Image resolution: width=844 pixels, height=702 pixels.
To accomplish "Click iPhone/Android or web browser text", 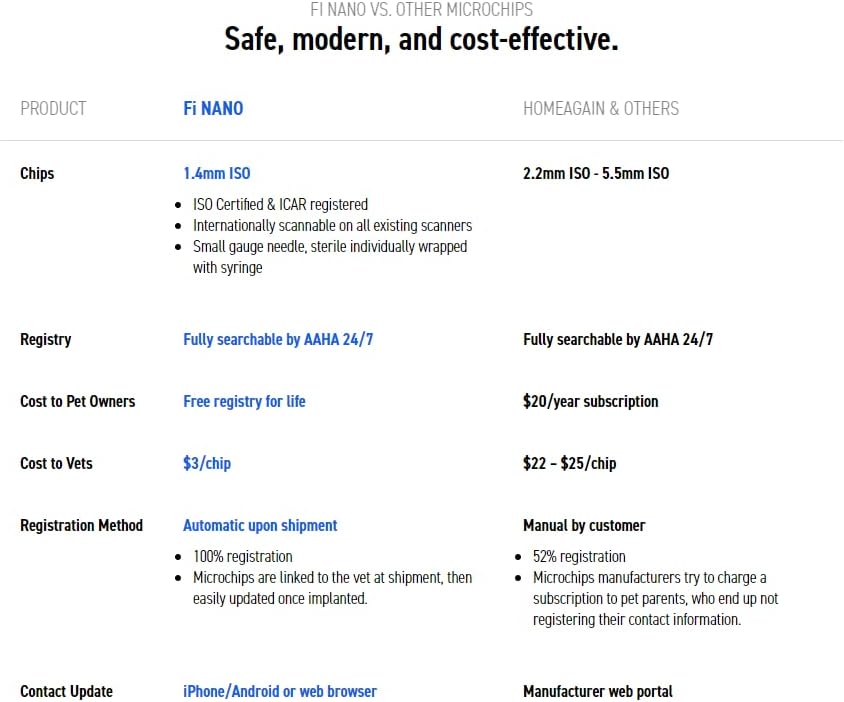I will click(x=280, y=691).
